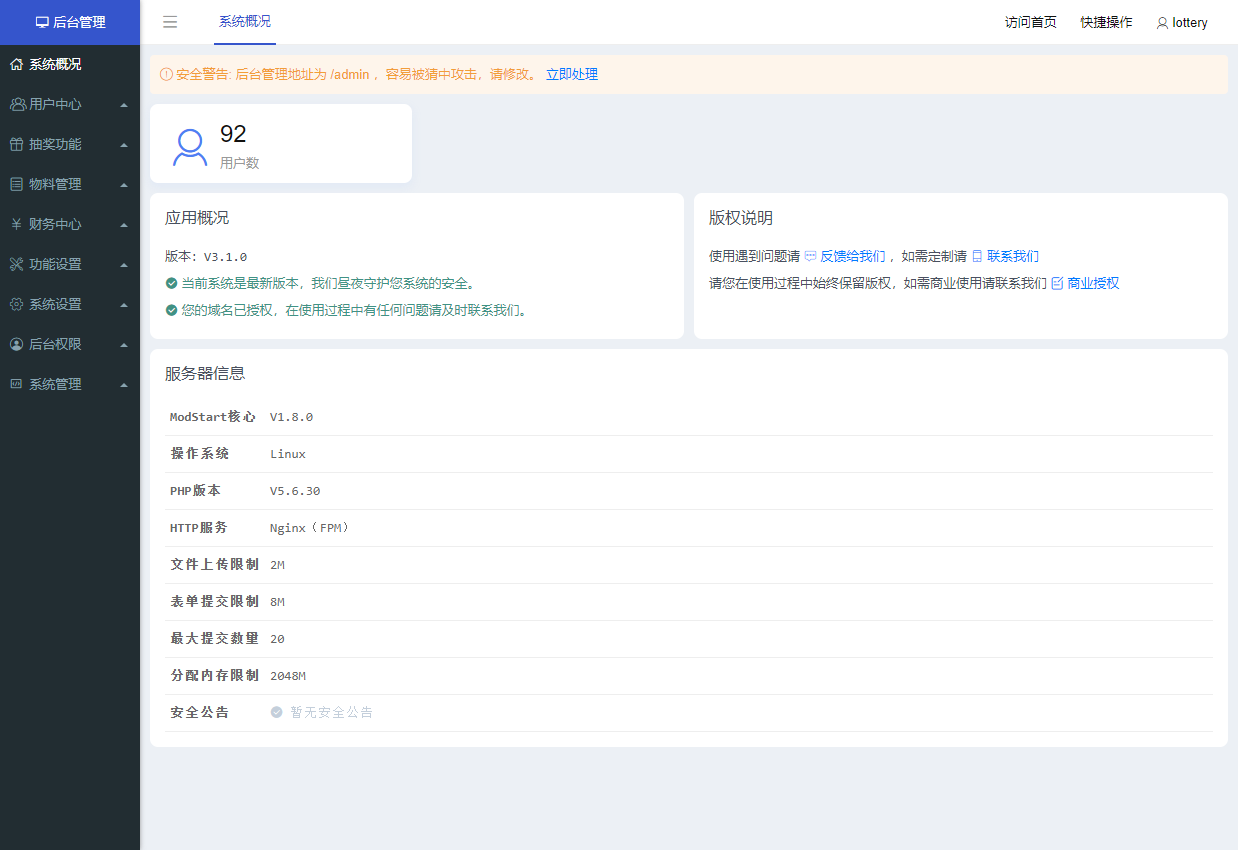Expand the 功能设置 menu arrow
The width and height of the screenshot is (1238, 850).
click(123, 264)
